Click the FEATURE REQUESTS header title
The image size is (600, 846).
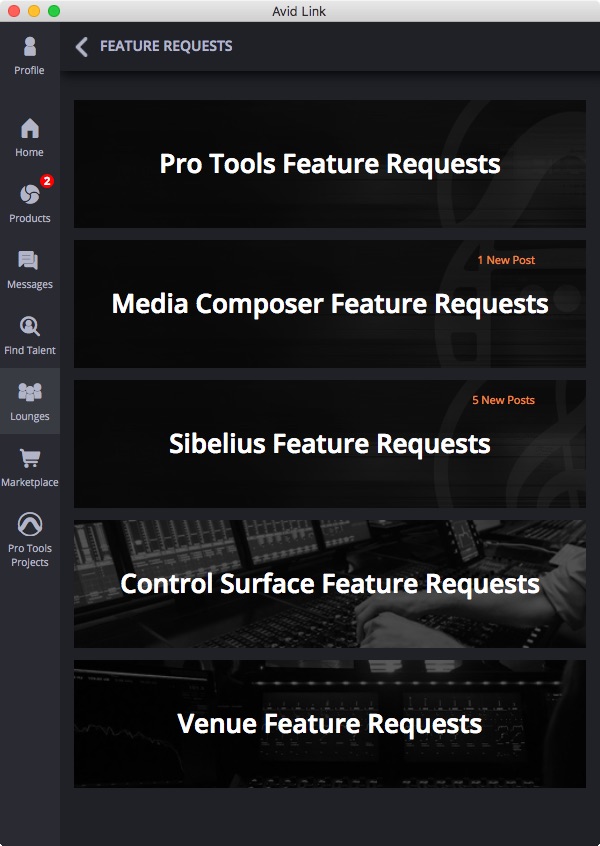pos(166,46)
